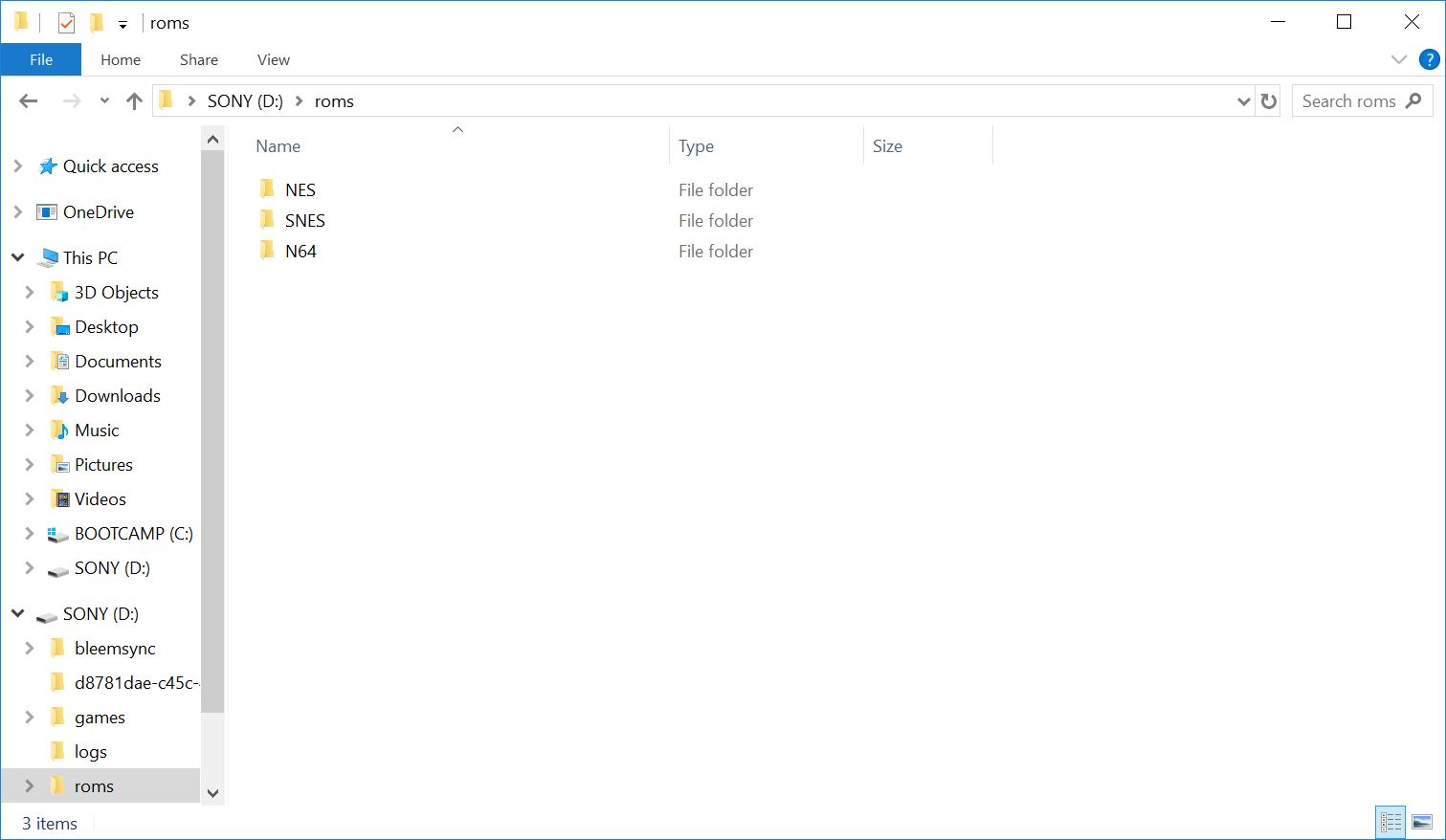Viewport: 1446px width, 840px height.
Task: Click the New Folder quick access icon
Action: click(96, 23)
